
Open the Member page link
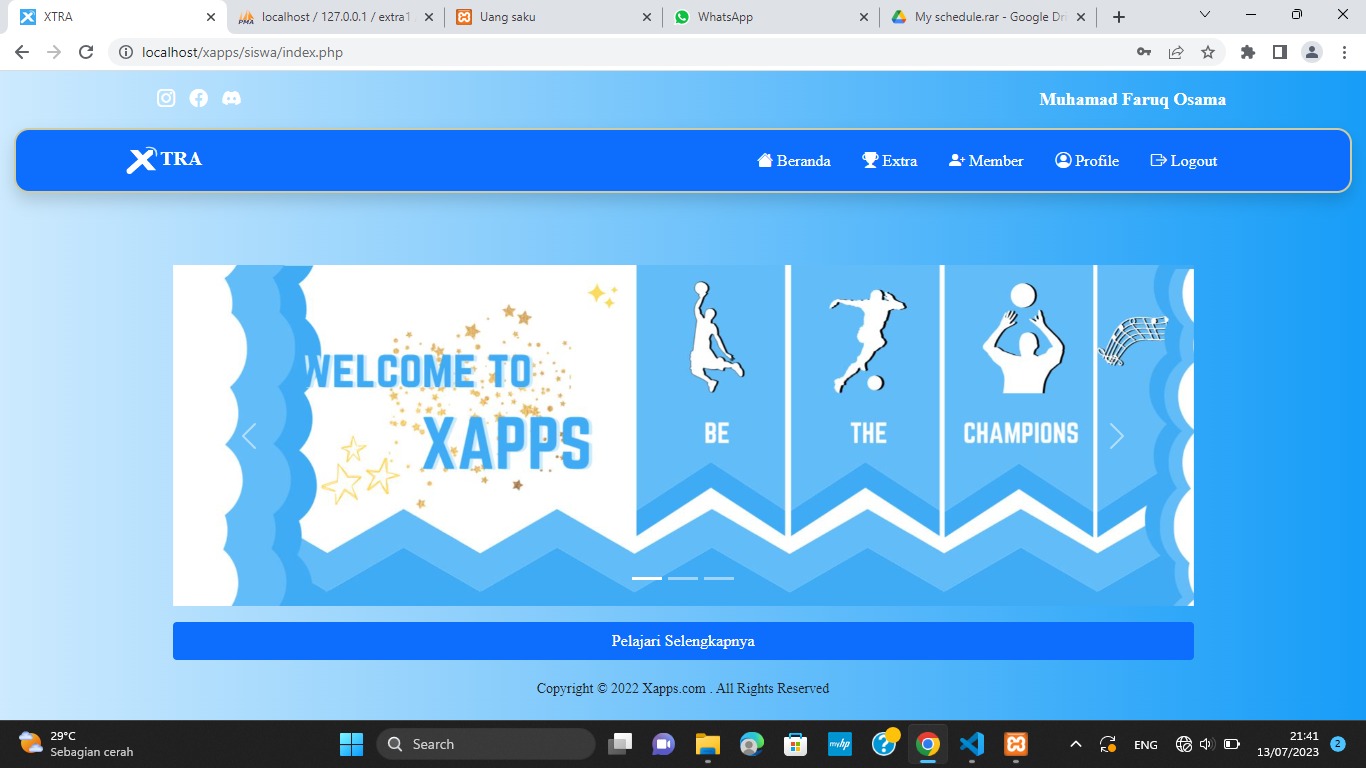click(x=986, y=161)
